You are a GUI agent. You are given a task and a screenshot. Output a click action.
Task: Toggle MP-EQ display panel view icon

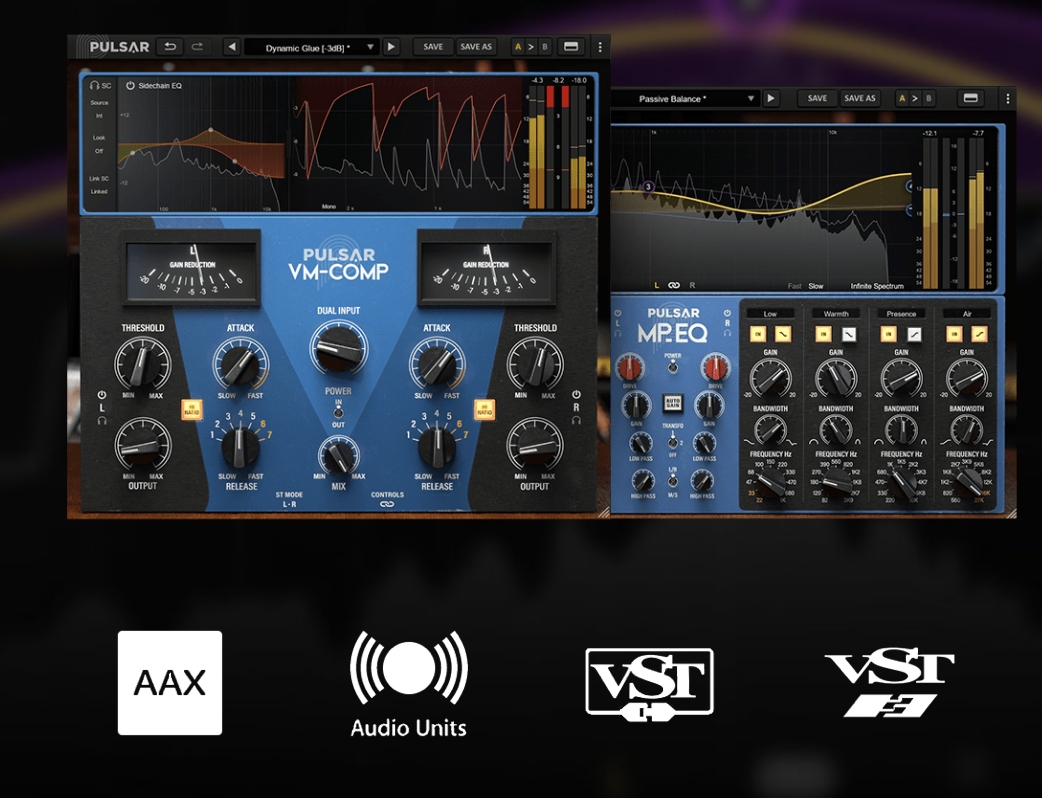(970, 98)
